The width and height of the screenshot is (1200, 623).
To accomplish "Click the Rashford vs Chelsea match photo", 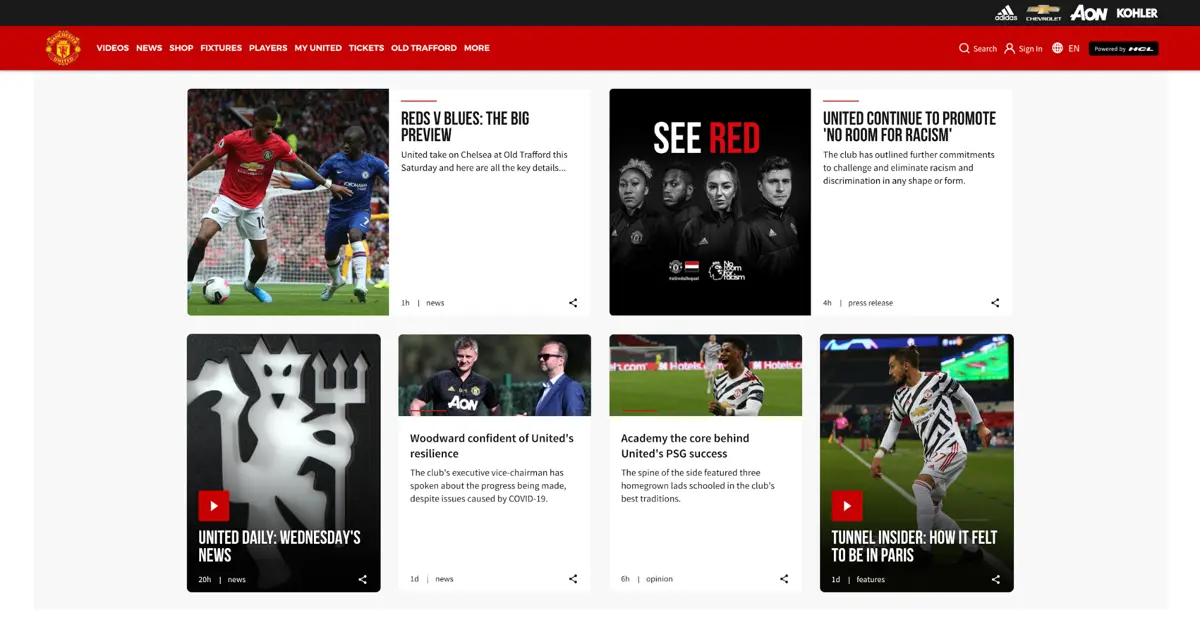I will 288,202.
